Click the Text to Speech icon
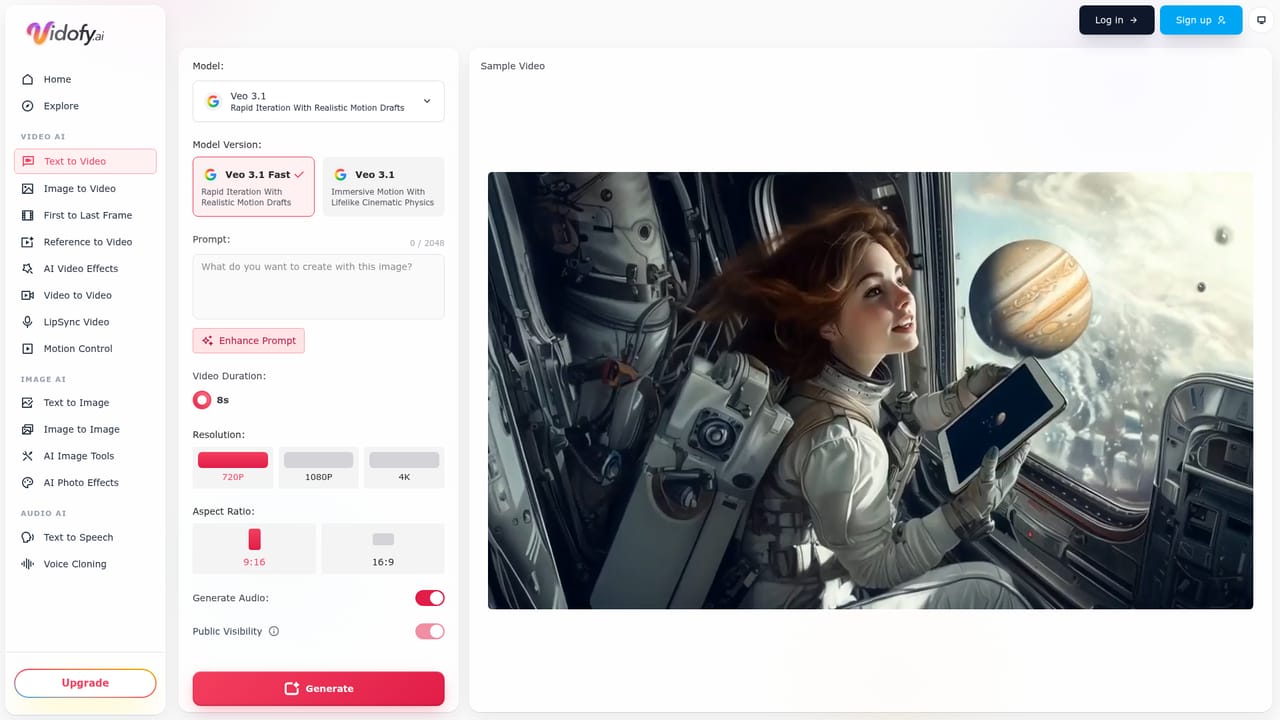1280x720 pixels. (x=28, y=537)
